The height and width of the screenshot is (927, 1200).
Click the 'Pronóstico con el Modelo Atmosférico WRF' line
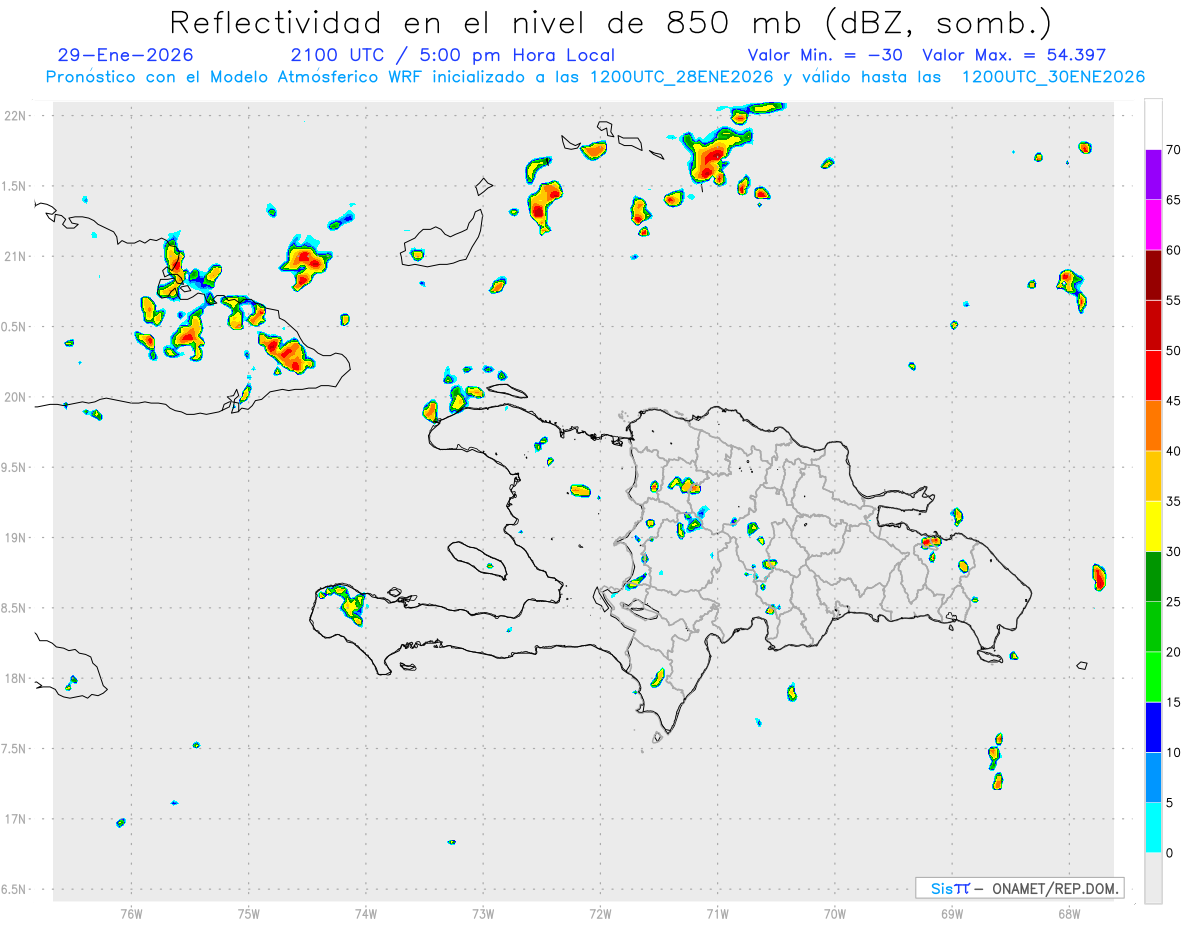594,77
